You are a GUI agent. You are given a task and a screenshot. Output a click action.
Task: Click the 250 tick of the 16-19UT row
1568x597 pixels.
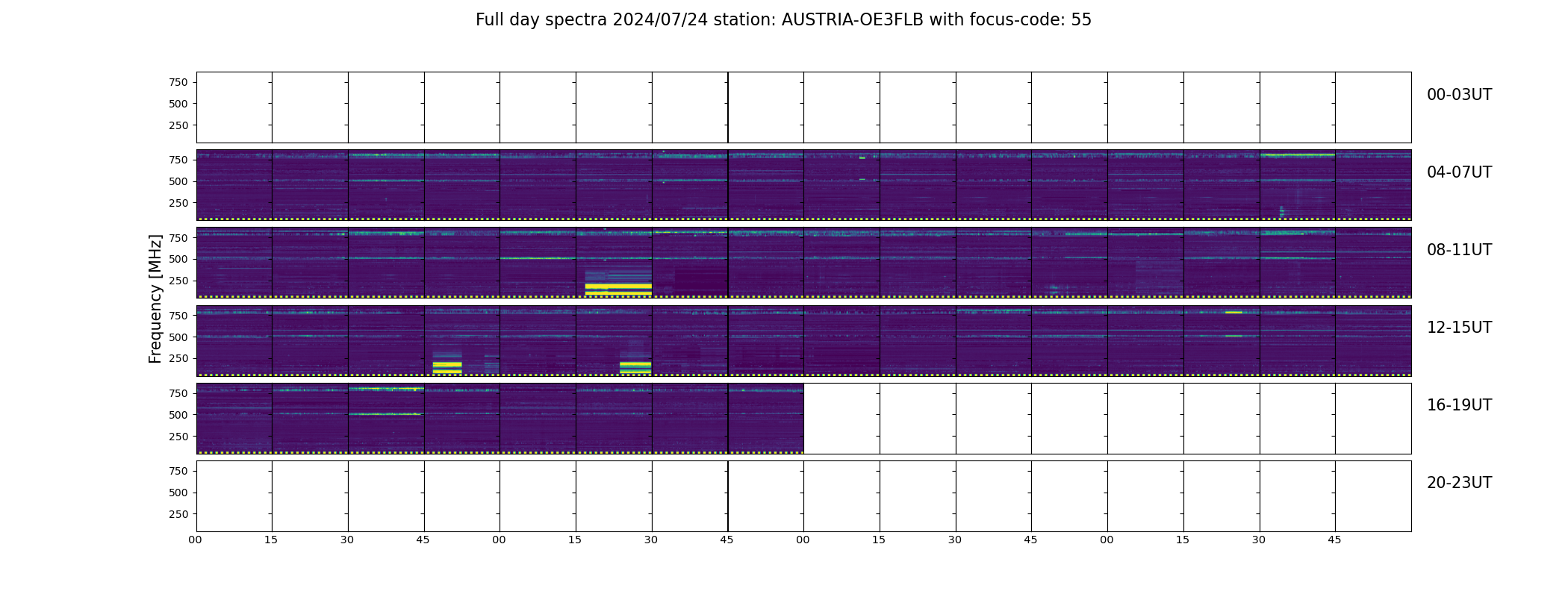tap(178, 437)
